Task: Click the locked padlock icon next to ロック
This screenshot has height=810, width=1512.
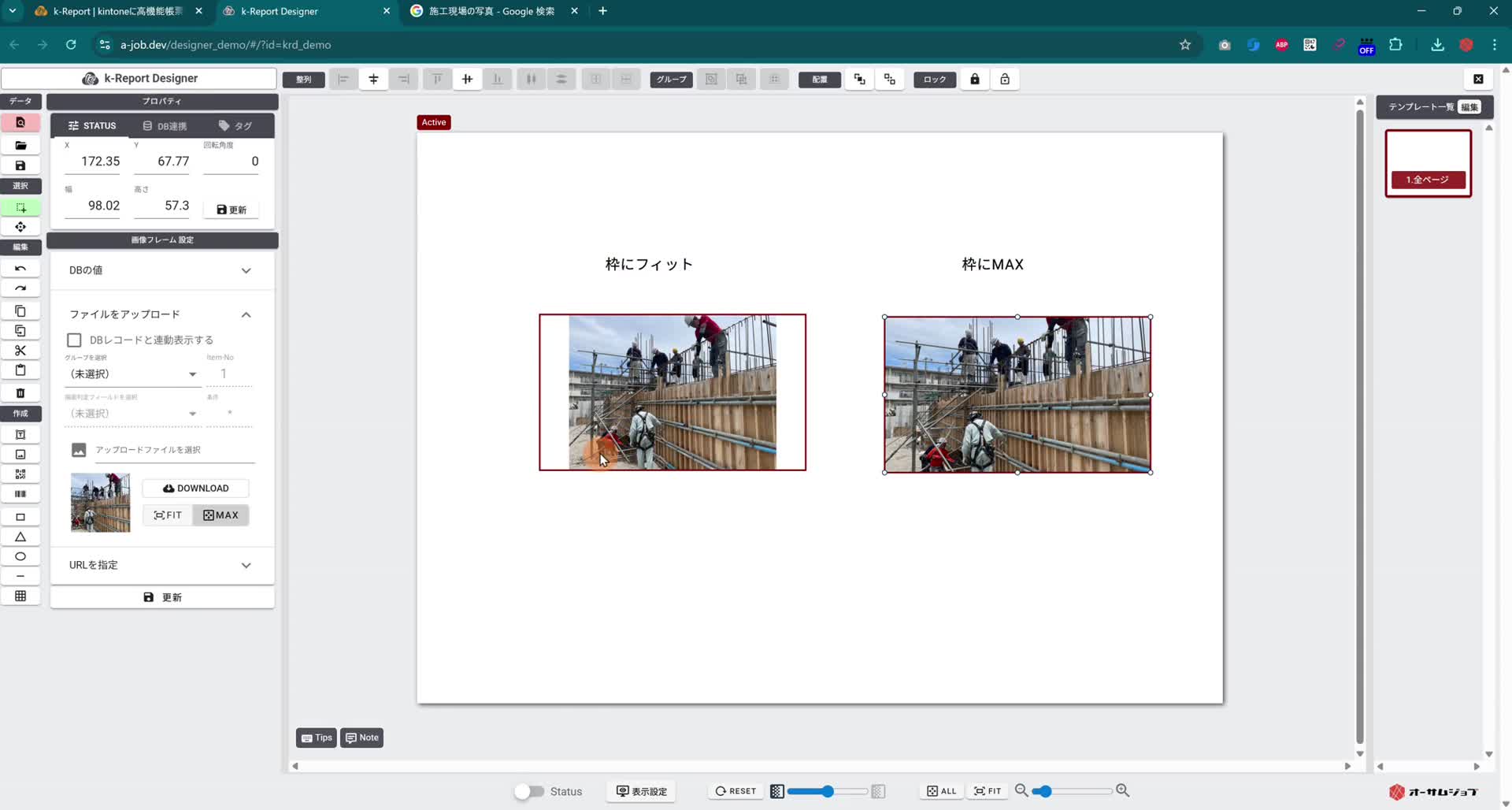Action: click(x=974, y=79)
